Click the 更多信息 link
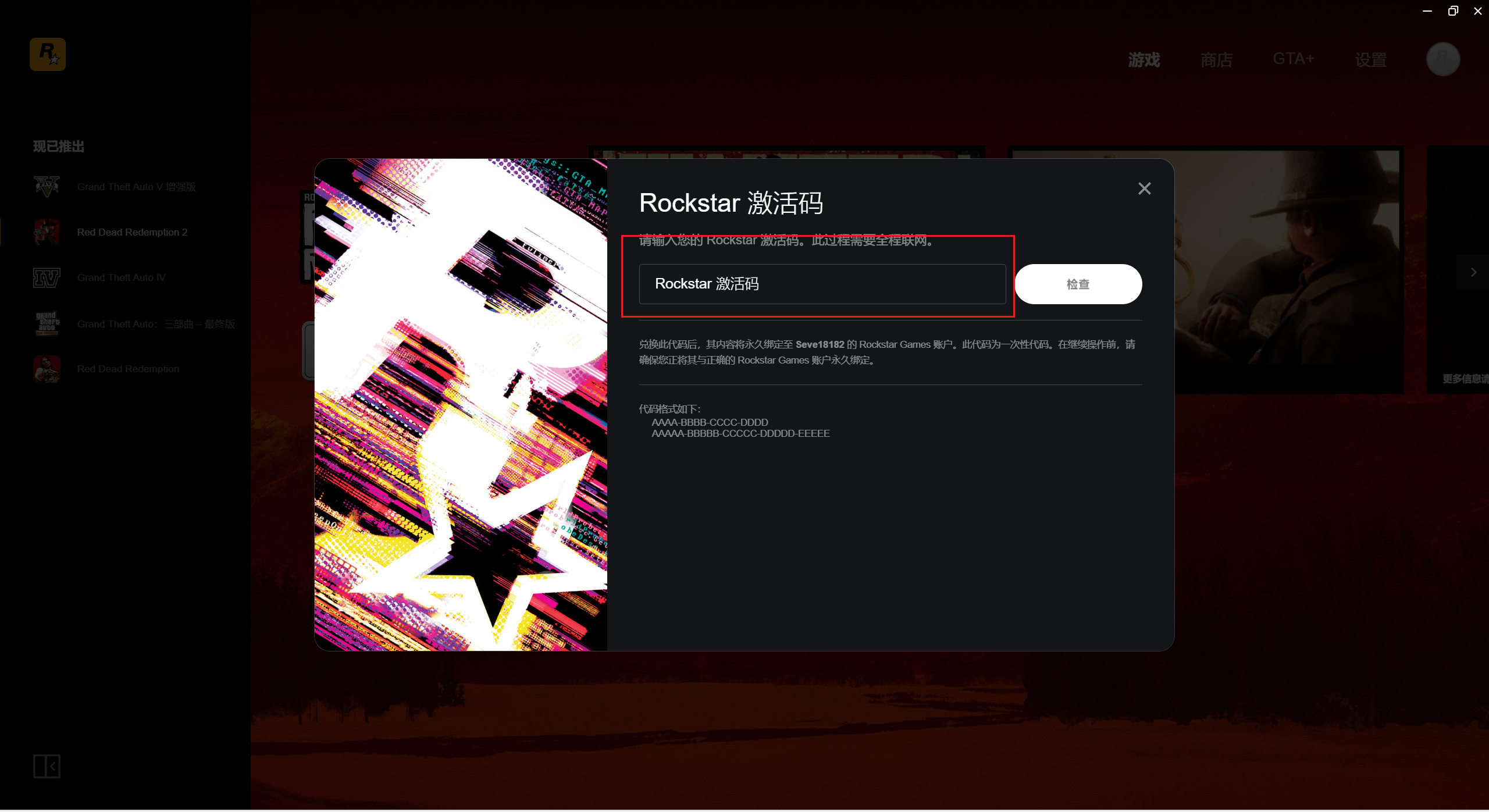 click(x=1465, y=379)
